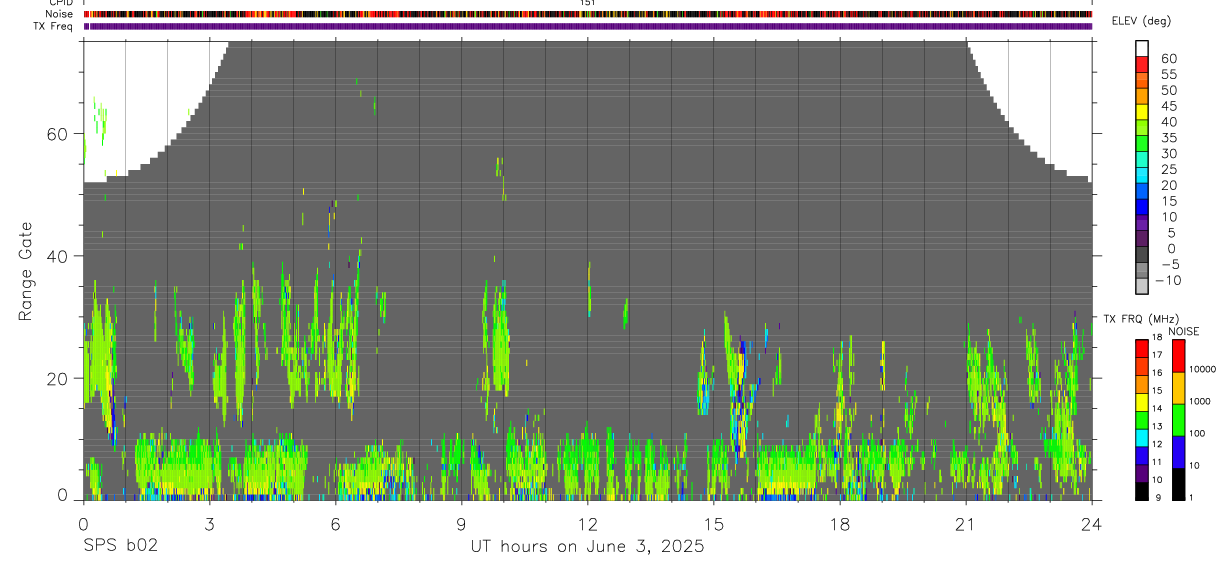
Task: Click the x-axis tick label "9"
Action: coord(461,525)
